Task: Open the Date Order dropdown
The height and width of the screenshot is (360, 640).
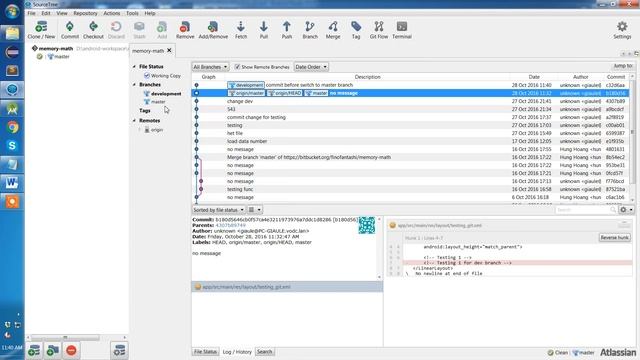Action: [311, 67]
